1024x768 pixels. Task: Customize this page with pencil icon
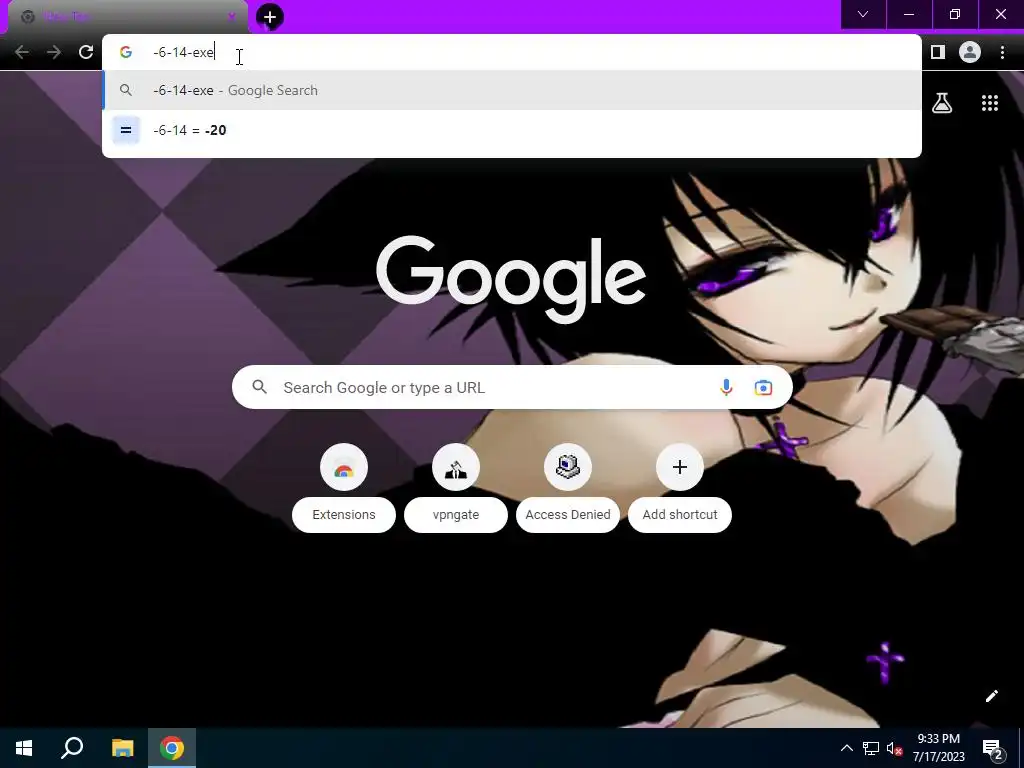point(991,696)
